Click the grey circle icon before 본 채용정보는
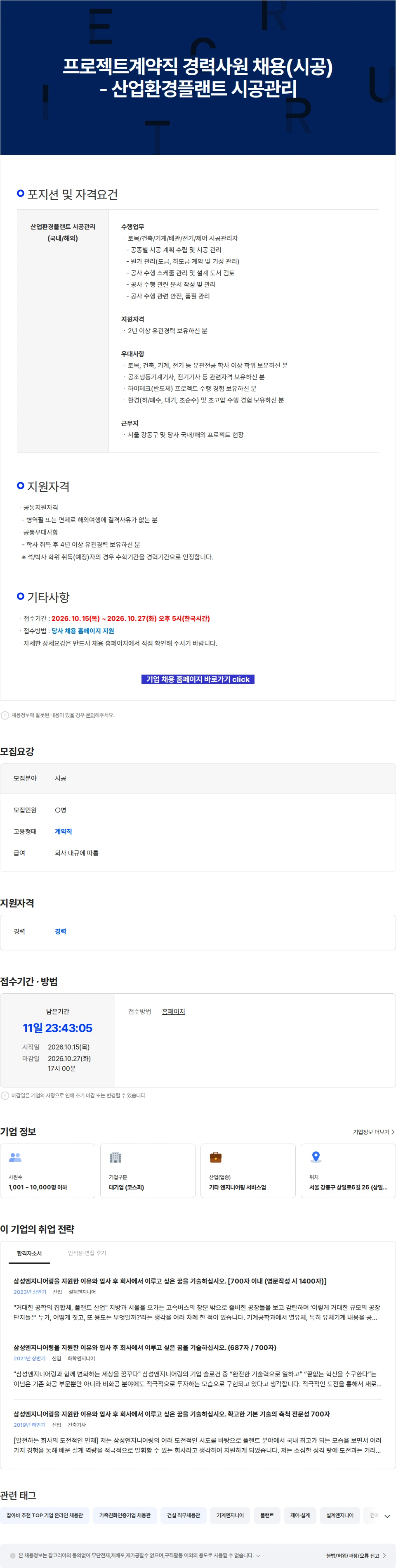 coord(13,1555)
